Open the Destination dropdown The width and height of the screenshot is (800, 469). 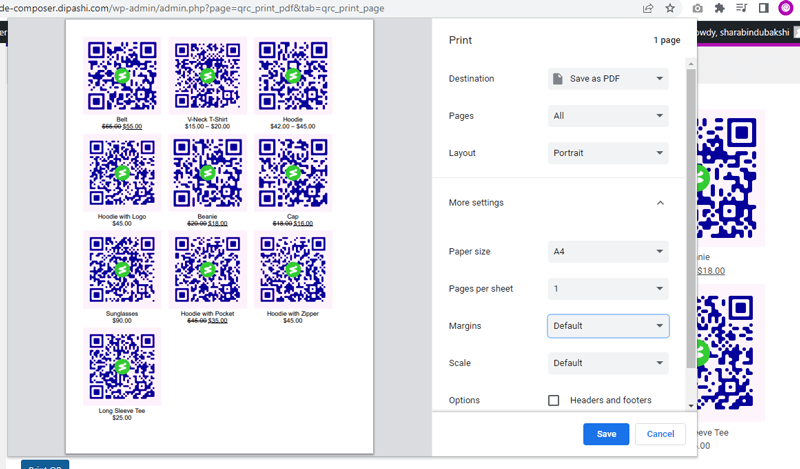click(x=608, y=79)
